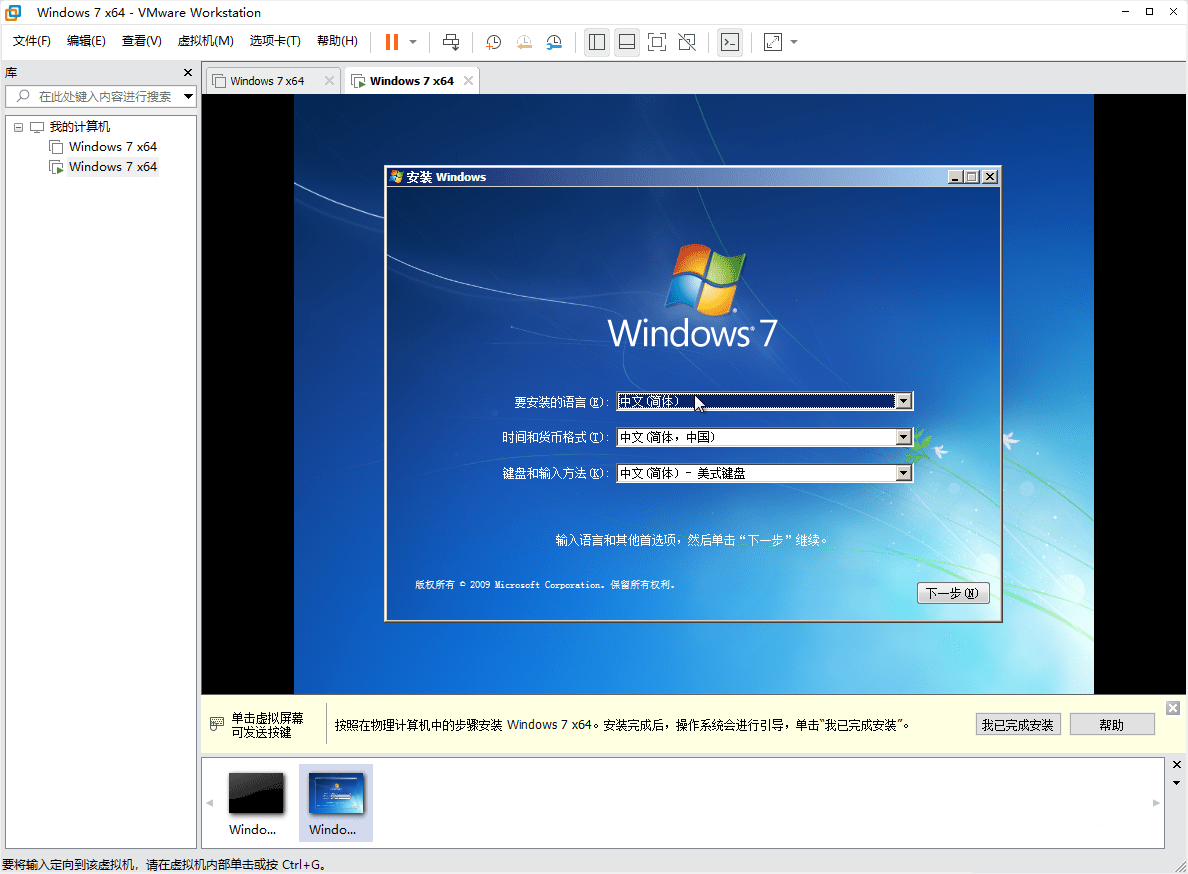Toggle the thumbnail bar from the toolbar
Image resolution: width=1188 pixels, height=874 pixels.
[x=627, y=42]
